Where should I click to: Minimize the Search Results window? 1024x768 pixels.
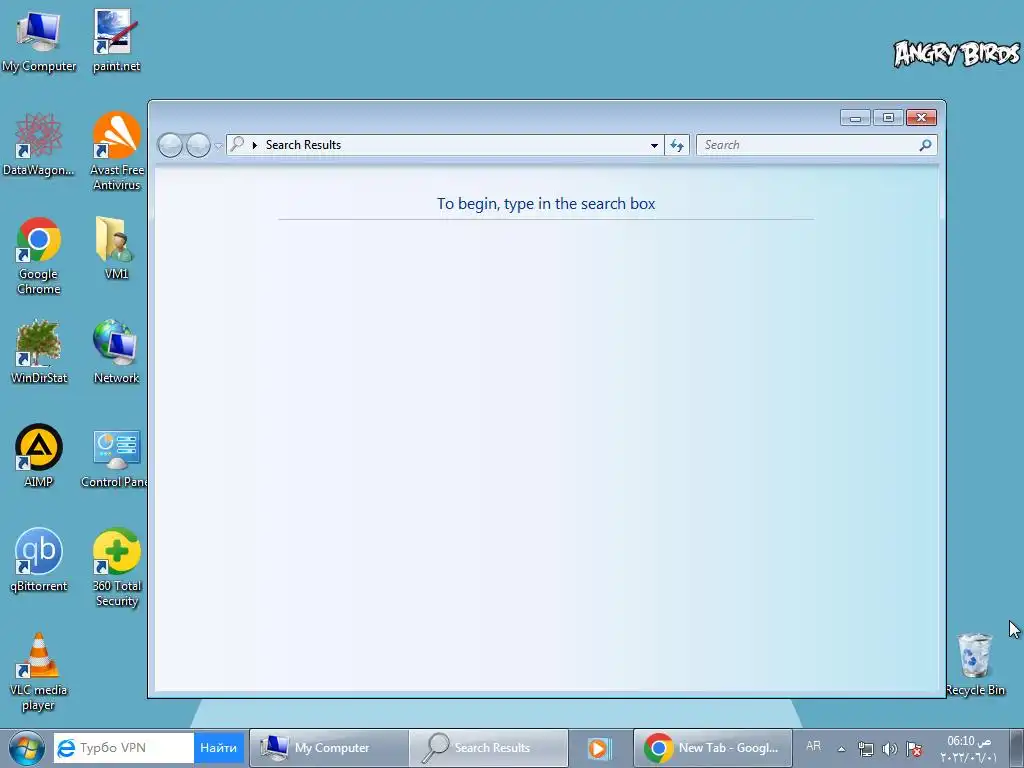(x=855, y=118)
